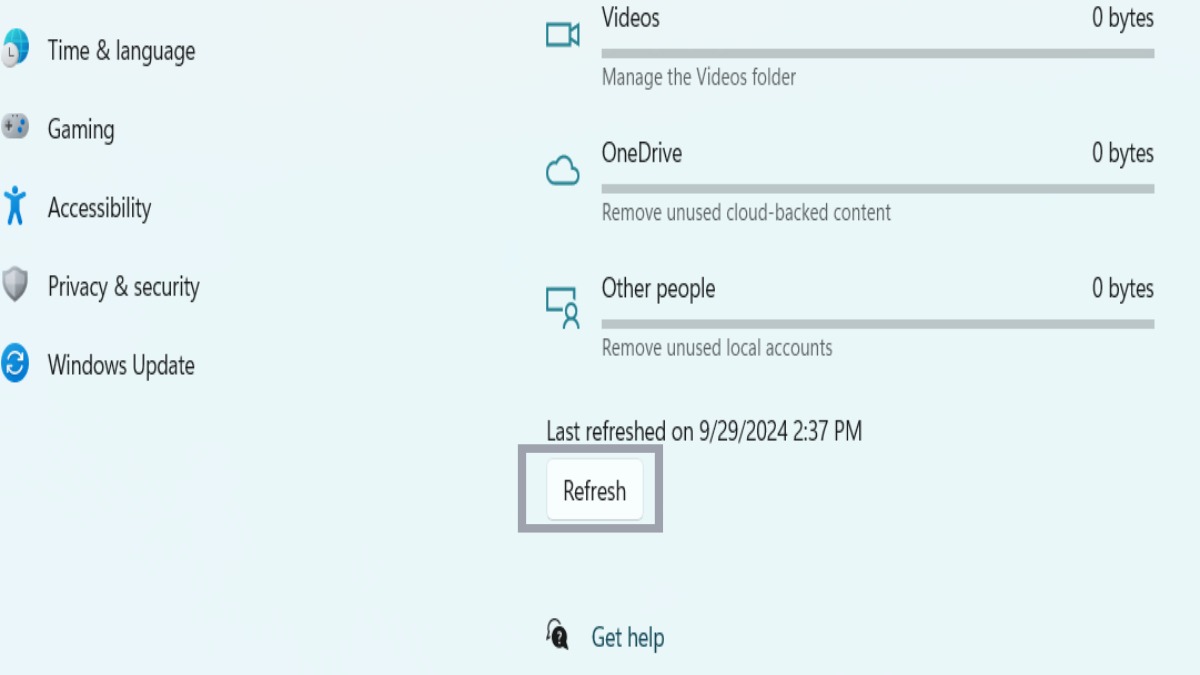Click the 'Last refreshed on 9/29/2024 2:37 PM' text

704,431
